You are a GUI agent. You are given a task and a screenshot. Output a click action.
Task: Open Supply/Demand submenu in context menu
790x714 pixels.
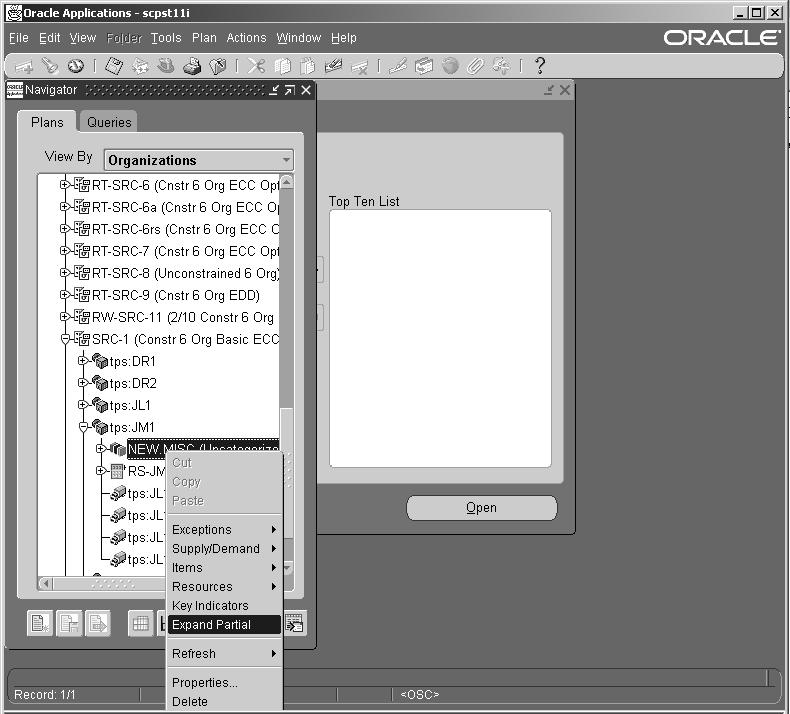point(224,549)
